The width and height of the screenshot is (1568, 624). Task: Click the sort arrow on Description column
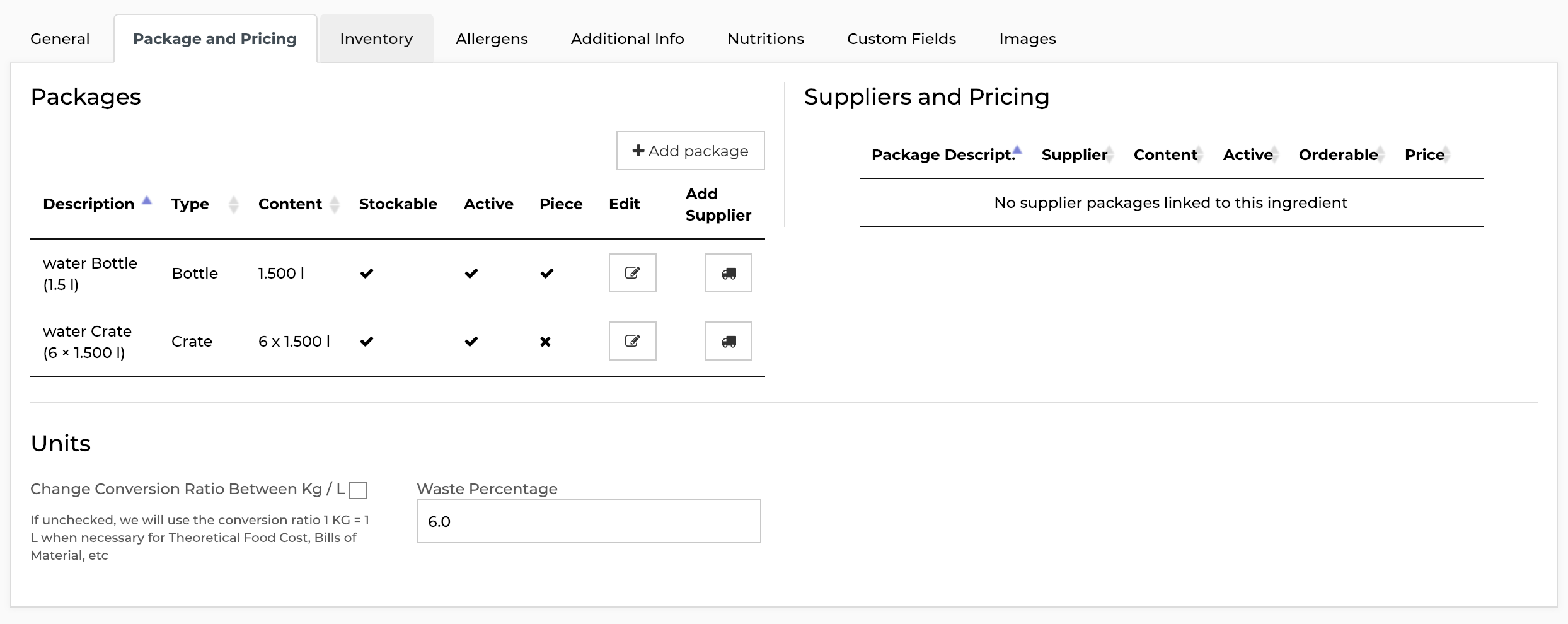pyautogui.click(x=147, y=202)
